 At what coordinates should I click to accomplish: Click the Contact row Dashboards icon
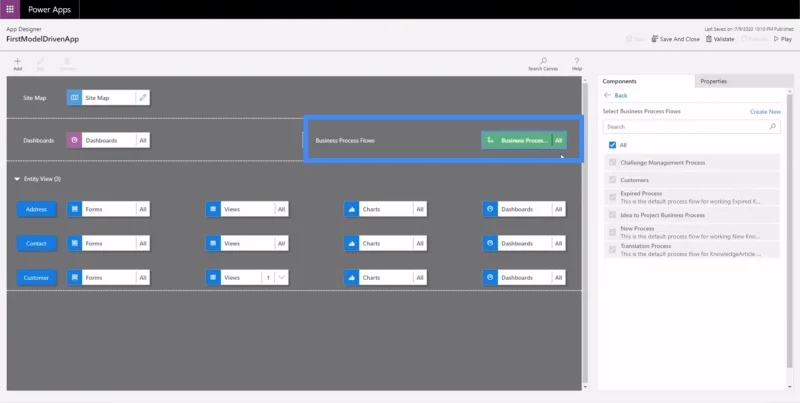coord(490,243)
